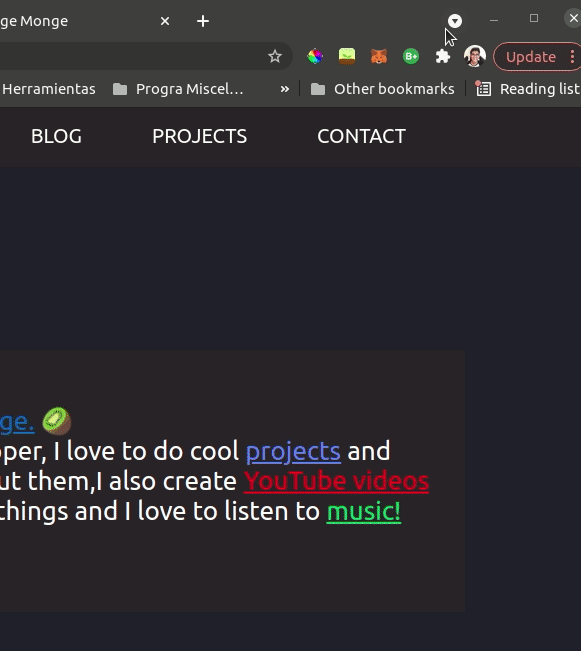
Task: Go to the CONTACT nav item
Action: coord(362,136)
